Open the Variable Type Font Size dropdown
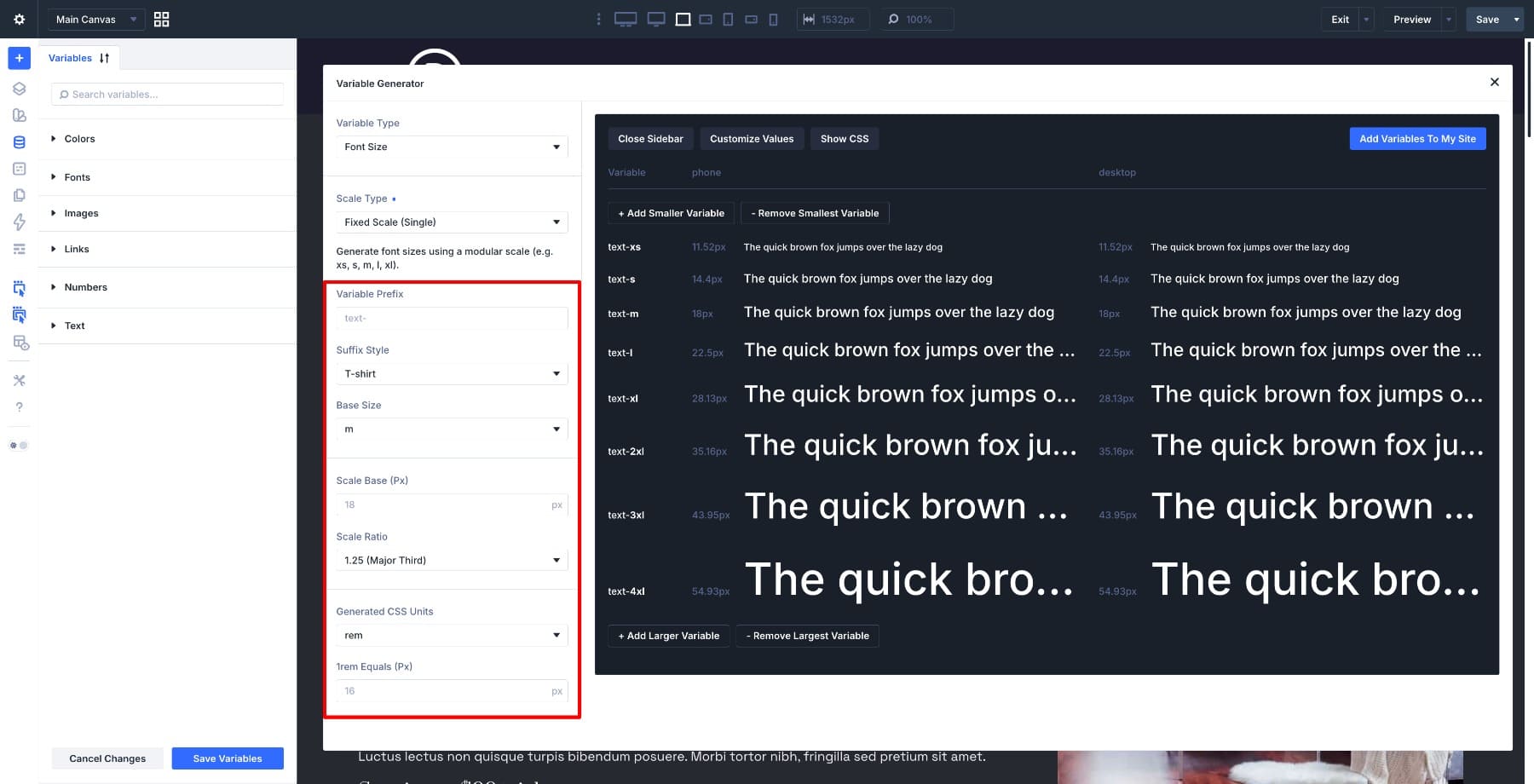The width and height of the screenshot is (1534, 784). coord(452,147)
